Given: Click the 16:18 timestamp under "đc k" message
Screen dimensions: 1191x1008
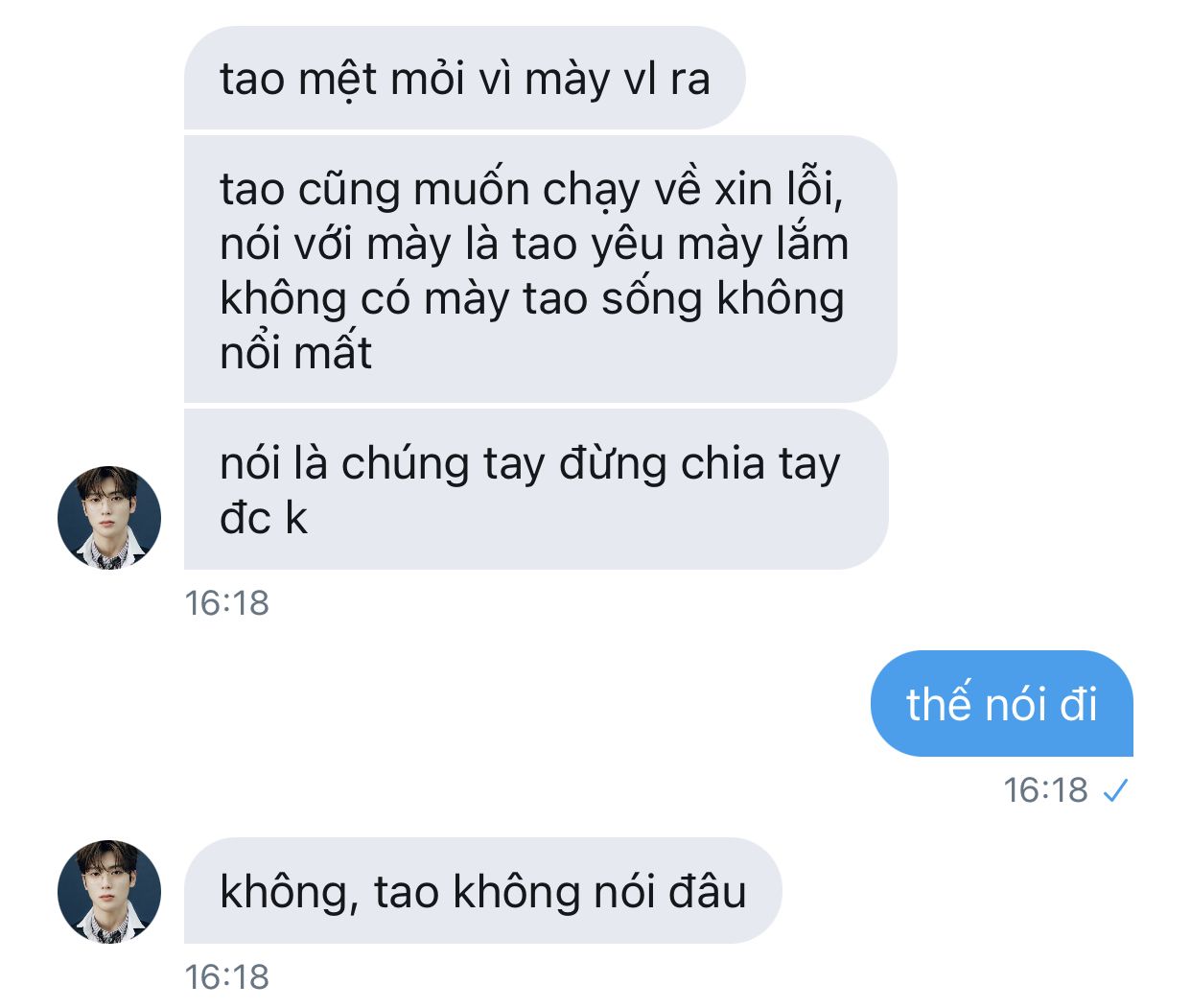Looking at the screenshot, I should tap(226, 603).
